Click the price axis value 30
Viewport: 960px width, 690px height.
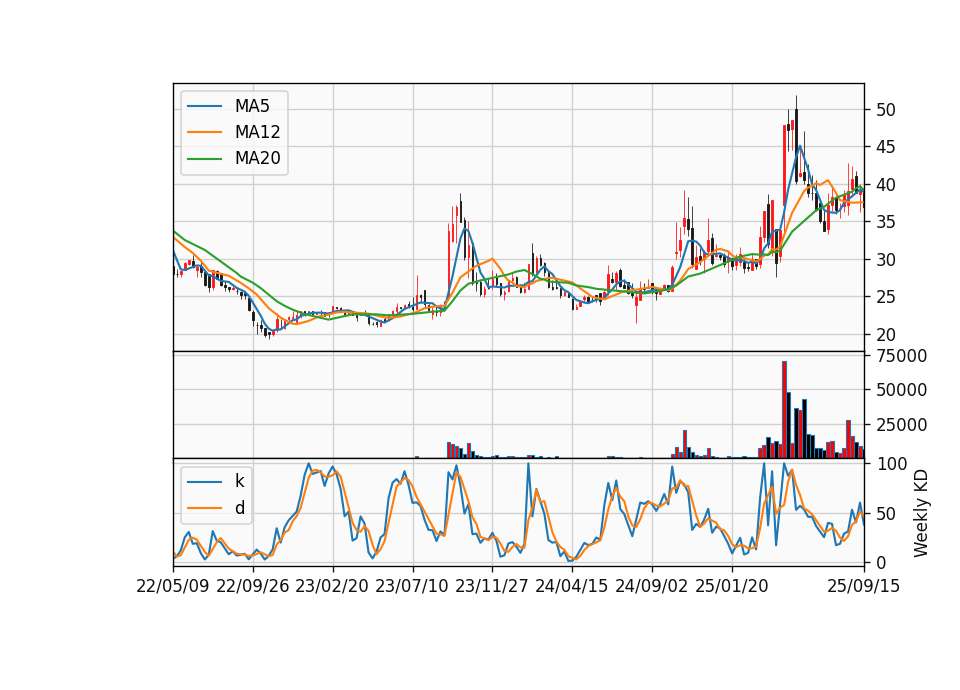click(886, 260)
